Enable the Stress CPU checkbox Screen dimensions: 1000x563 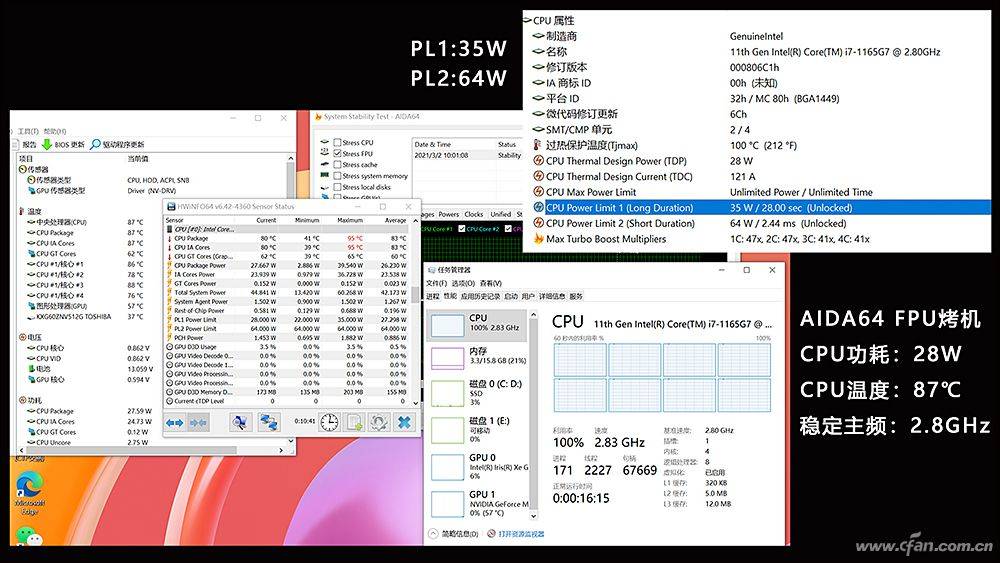tap(337, 142)
